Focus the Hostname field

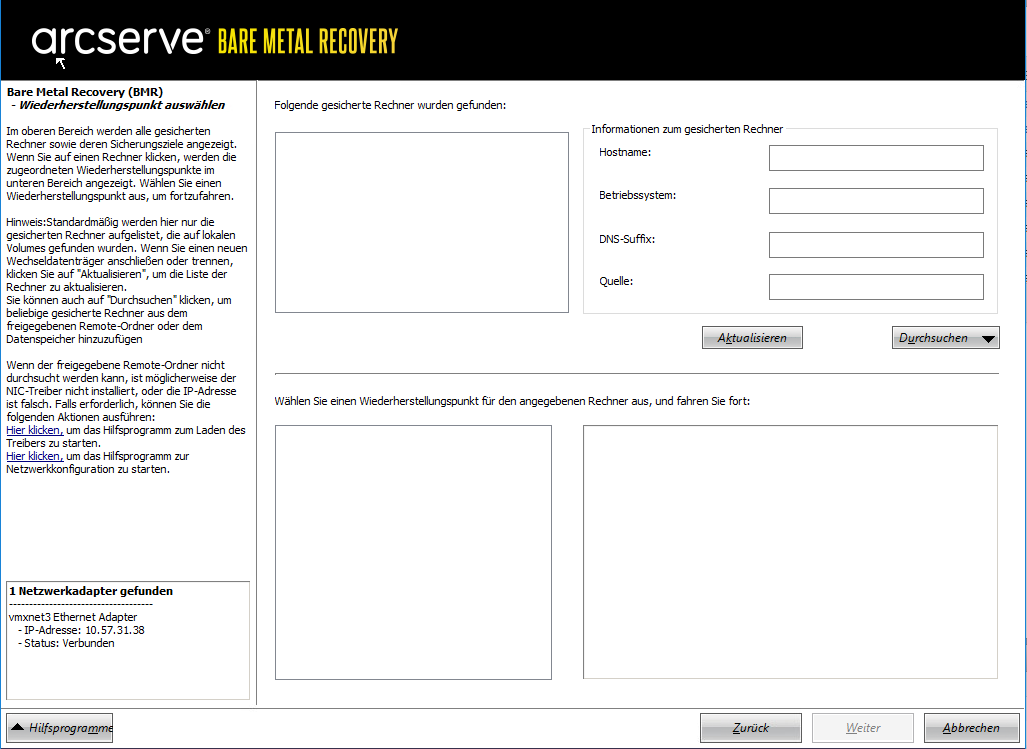point(876,158)
